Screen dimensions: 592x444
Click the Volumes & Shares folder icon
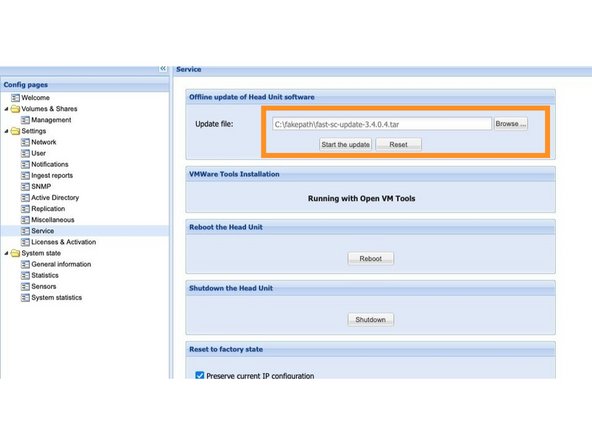click(x=15, y=109)
